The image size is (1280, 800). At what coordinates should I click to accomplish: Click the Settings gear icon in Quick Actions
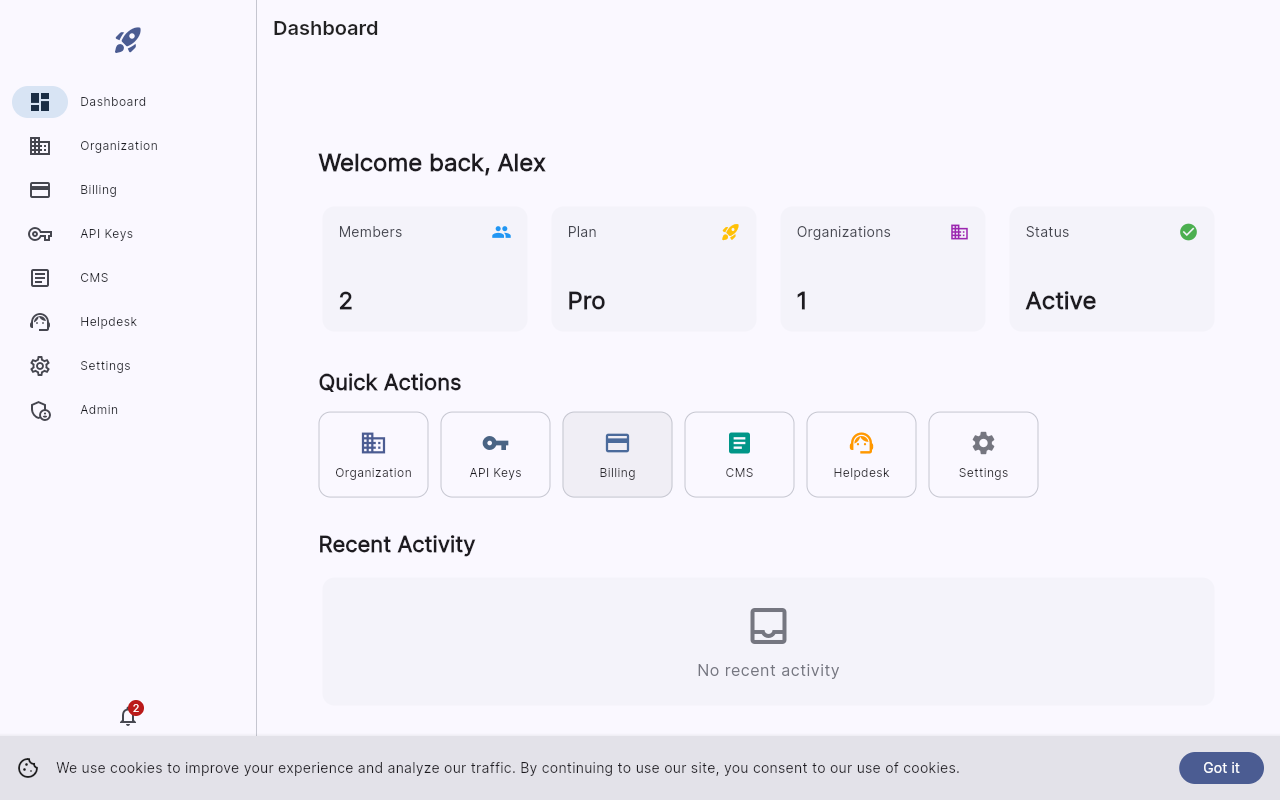point(983,442)
